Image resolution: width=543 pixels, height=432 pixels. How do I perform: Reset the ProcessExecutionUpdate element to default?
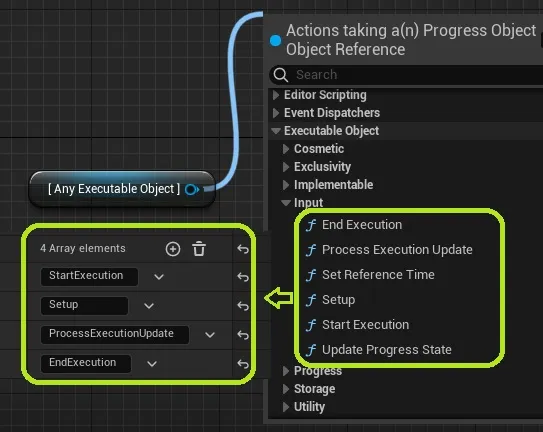[x=243, y=335]
